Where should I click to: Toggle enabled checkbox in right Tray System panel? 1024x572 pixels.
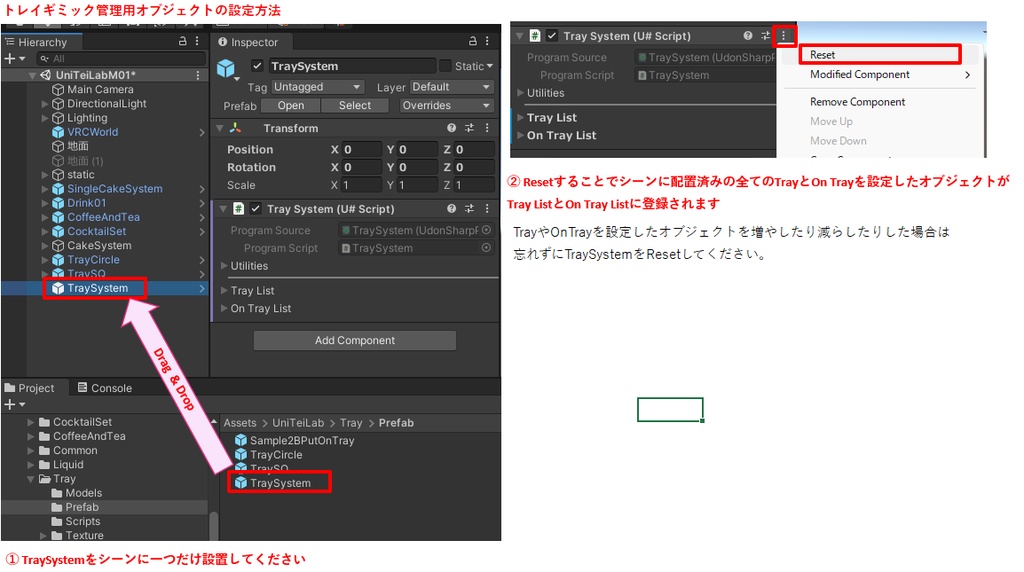(552, 36)
